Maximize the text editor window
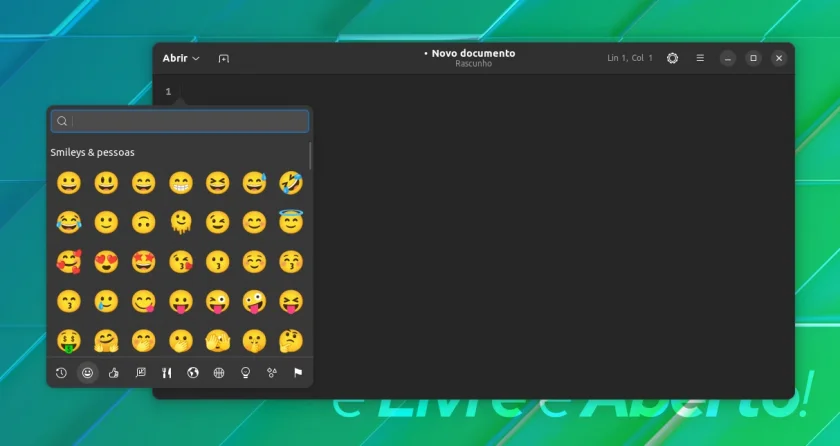The height and width of the screenshot is (446, 840). (x=753, y=58)
